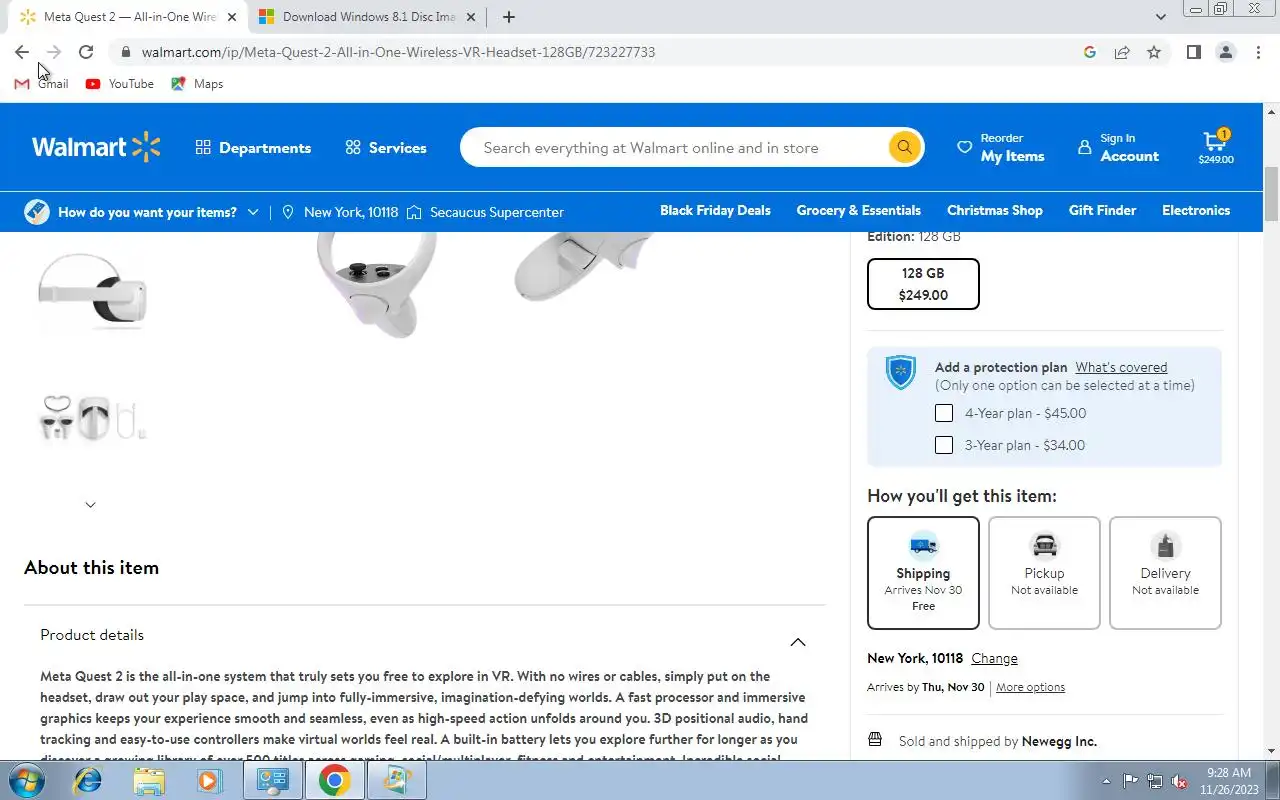Select the accessories bundle thumbnail
This screenshot has height=800, width=1280.
click(x=92, y=418)
